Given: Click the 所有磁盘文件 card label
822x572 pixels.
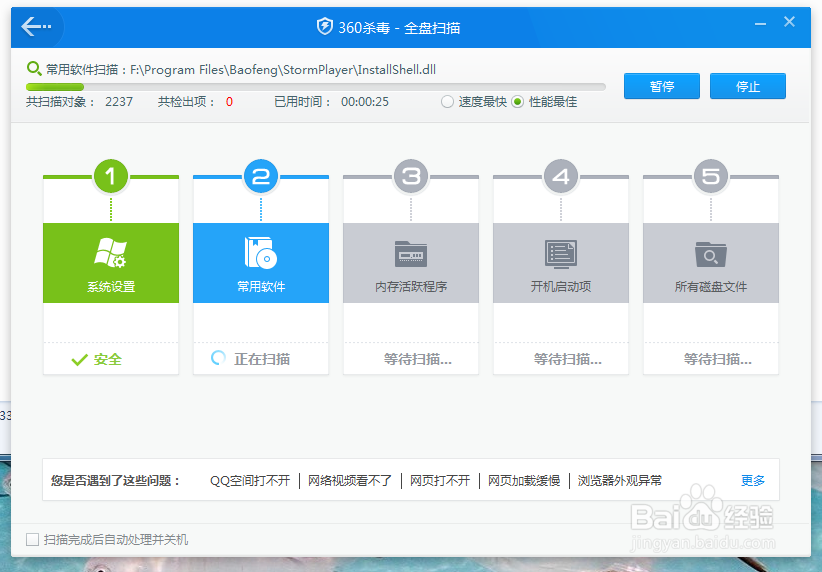Looking at the screenshot, I should 711,287.
